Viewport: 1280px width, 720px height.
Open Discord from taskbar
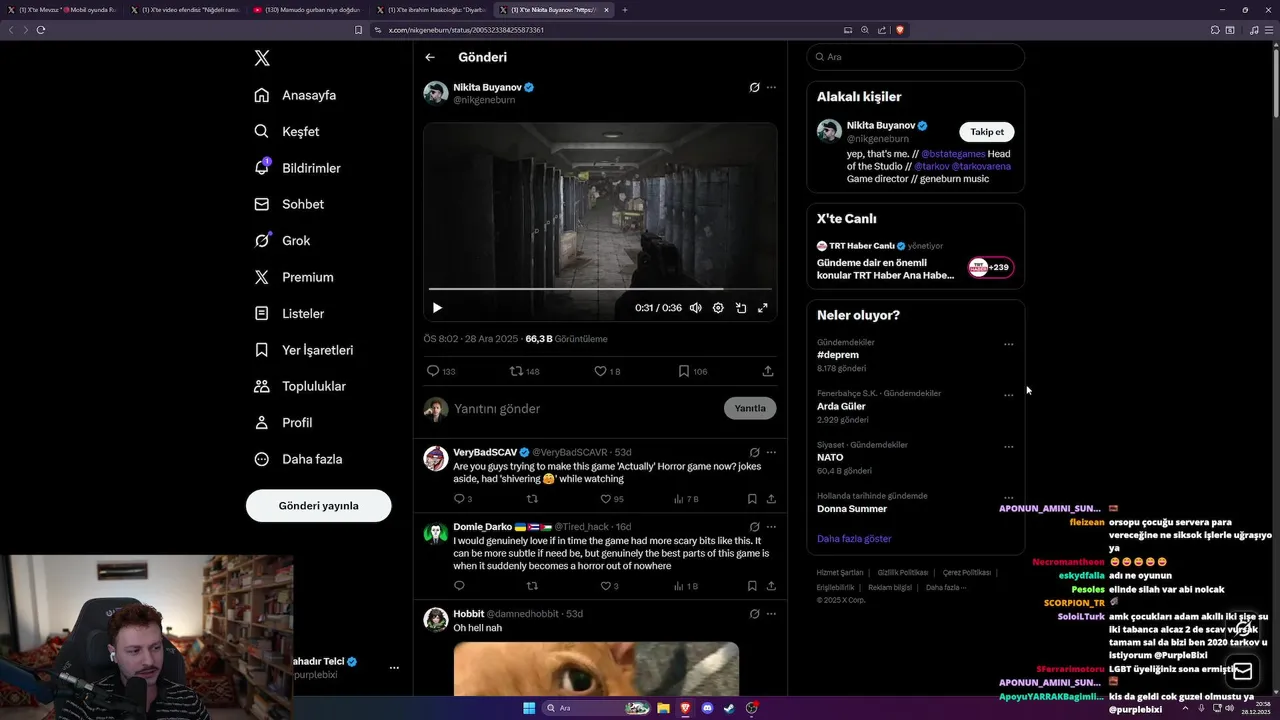click(707, 708)
